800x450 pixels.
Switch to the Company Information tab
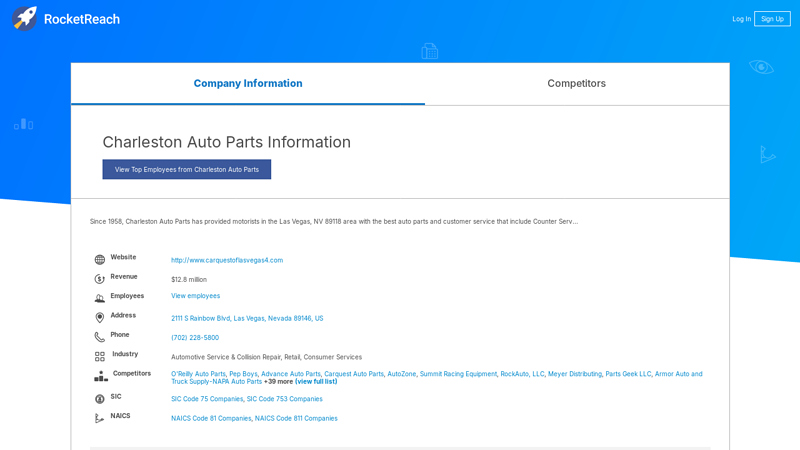pos(248,84)
